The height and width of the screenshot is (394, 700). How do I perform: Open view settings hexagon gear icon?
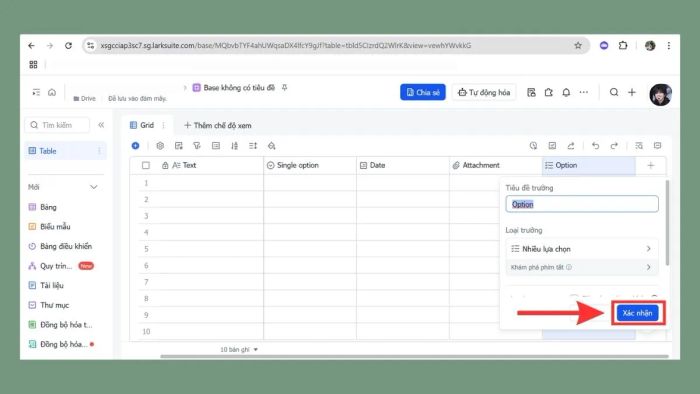160,145
